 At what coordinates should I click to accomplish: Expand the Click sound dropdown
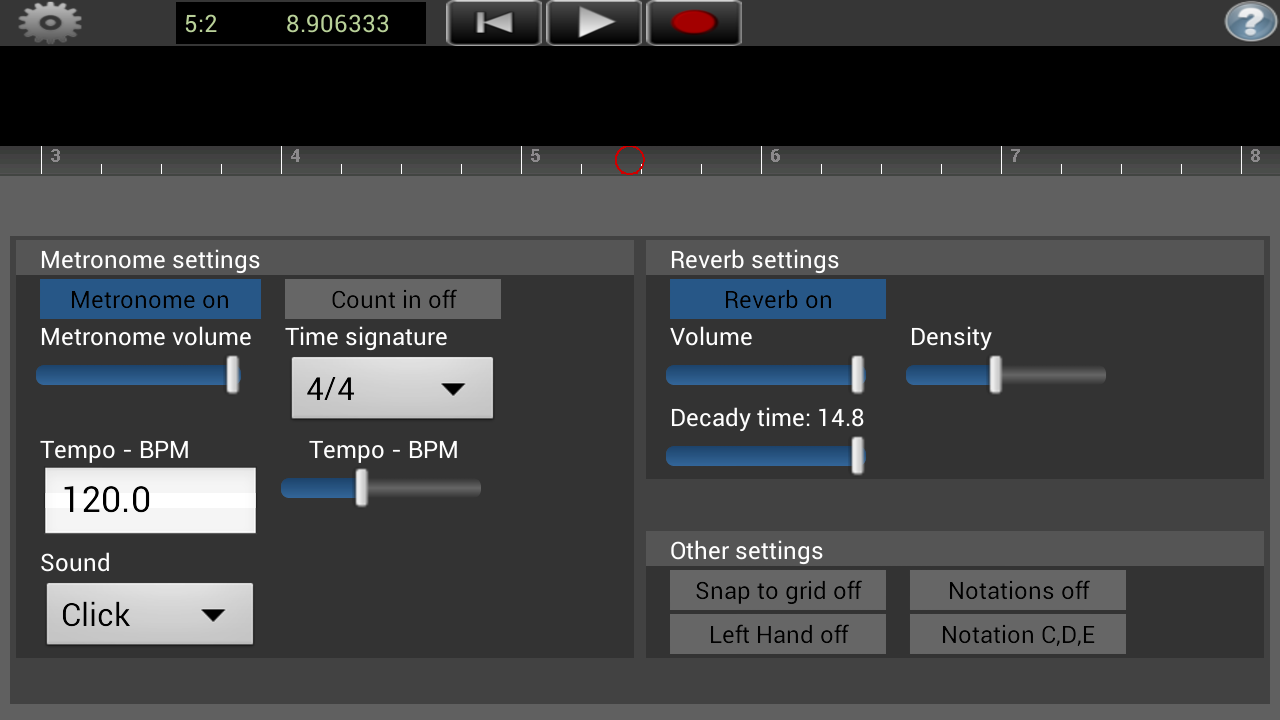pyautogui.click(x=150, y=614)
